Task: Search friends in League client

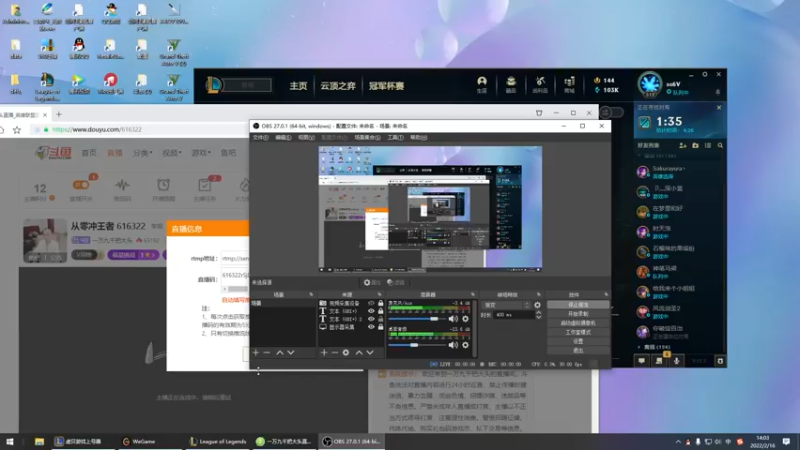Action: click(x=720, y=145)
